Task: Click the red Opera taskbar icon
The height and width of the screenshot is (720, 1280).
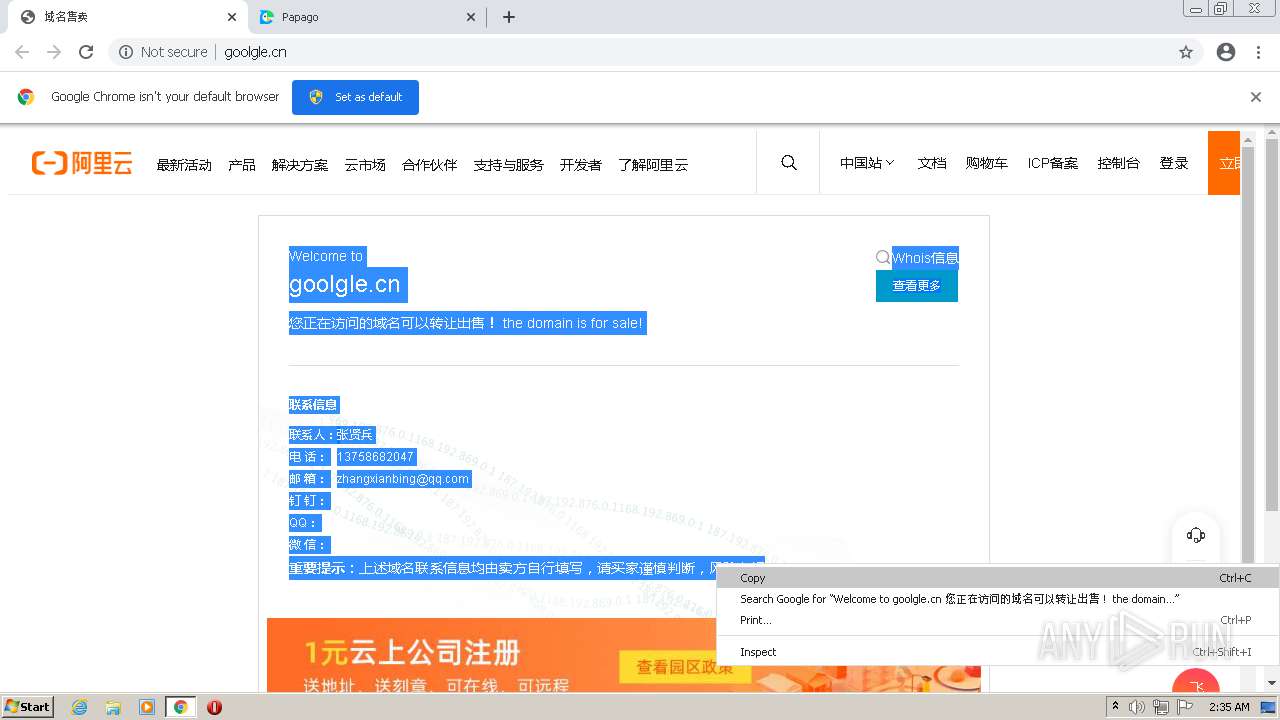Action: (x=214, y=707)
